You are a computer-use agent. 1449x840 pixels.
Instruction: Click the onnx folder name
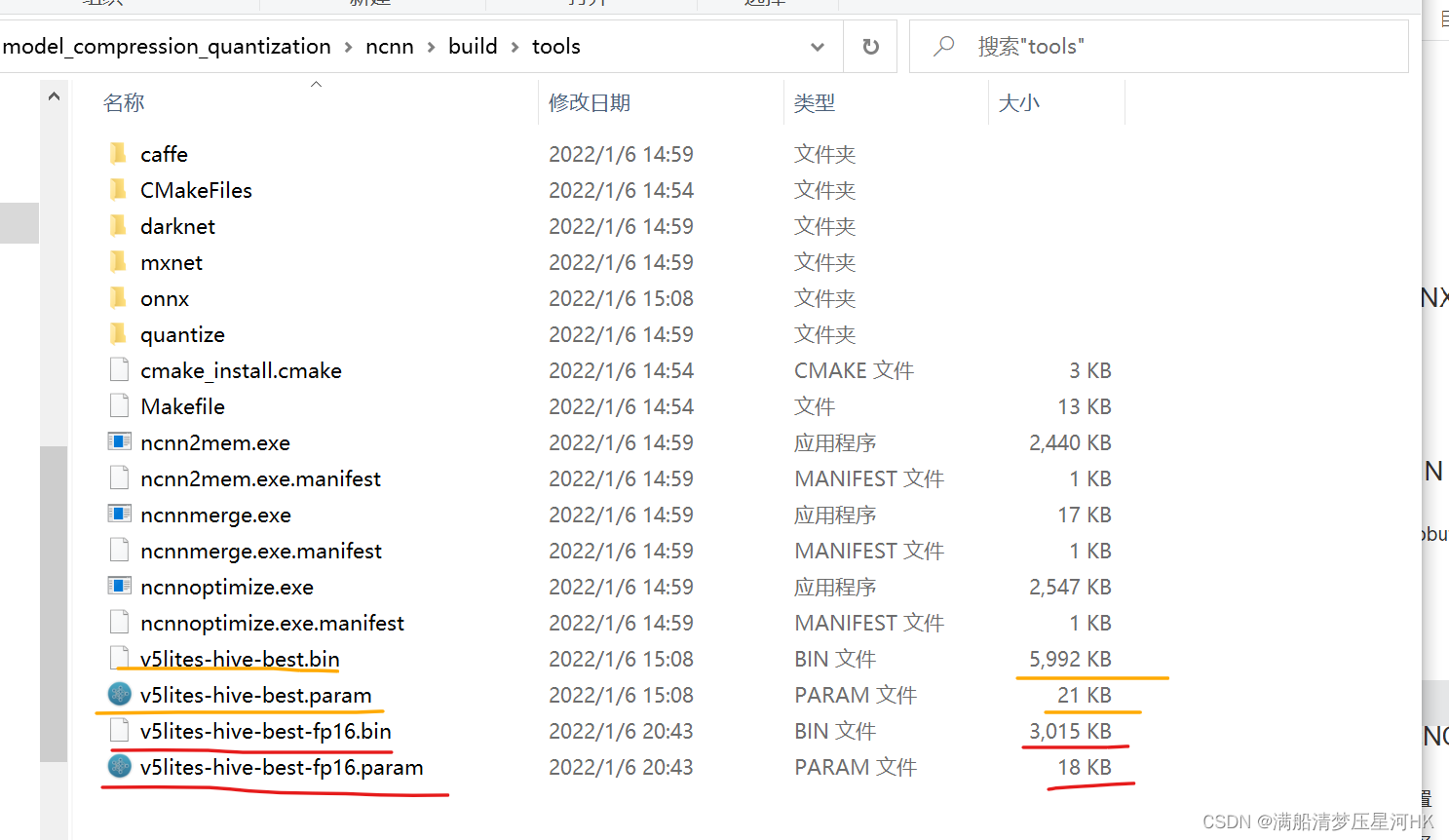[x=165, y=298]
